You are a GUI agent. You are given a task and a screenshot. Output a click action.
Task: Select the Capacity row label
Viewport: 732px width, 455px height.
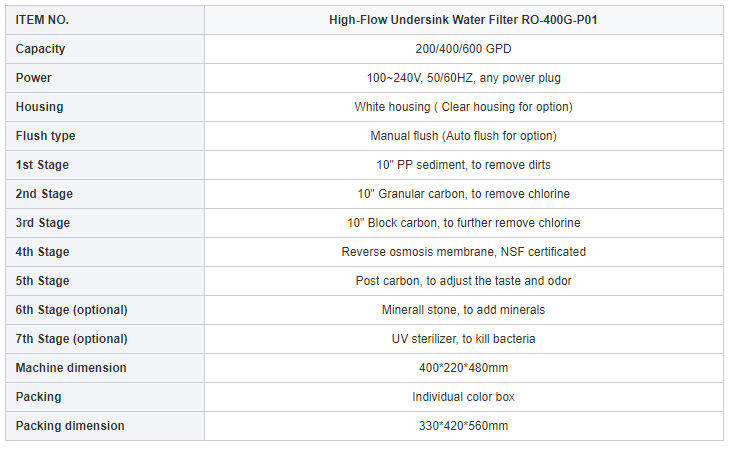[x=40, y=49]
